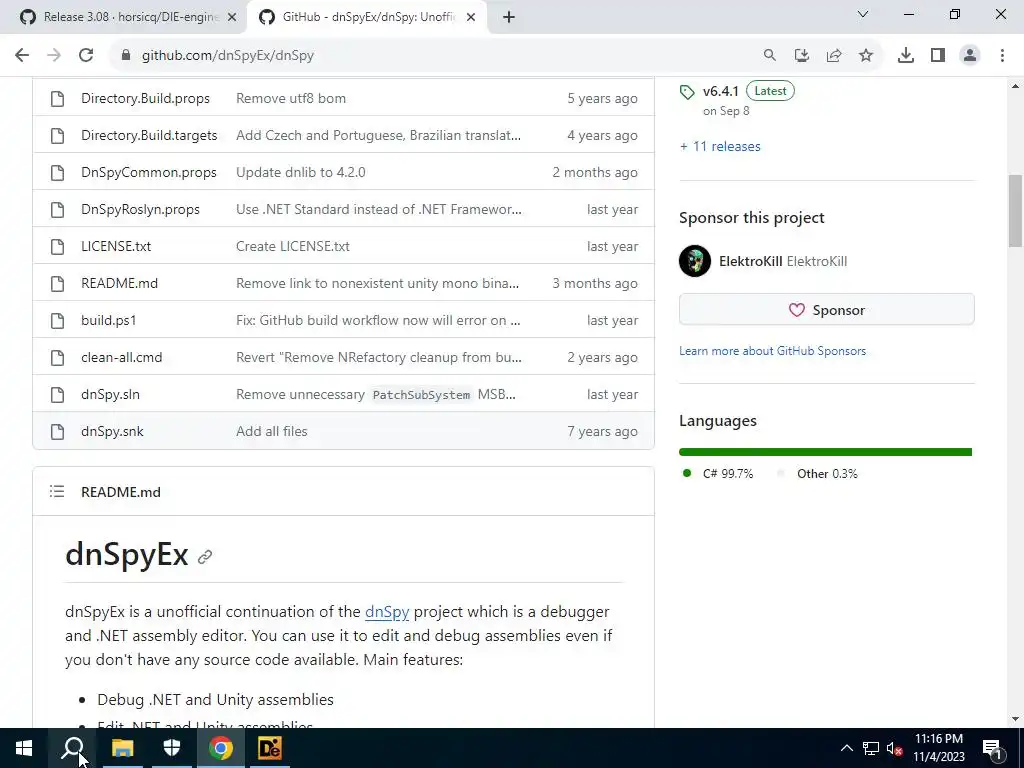Click the file icon beside dnSpy.snk
This screenshot has width=1024, height=768.
(x=57, y=432)
